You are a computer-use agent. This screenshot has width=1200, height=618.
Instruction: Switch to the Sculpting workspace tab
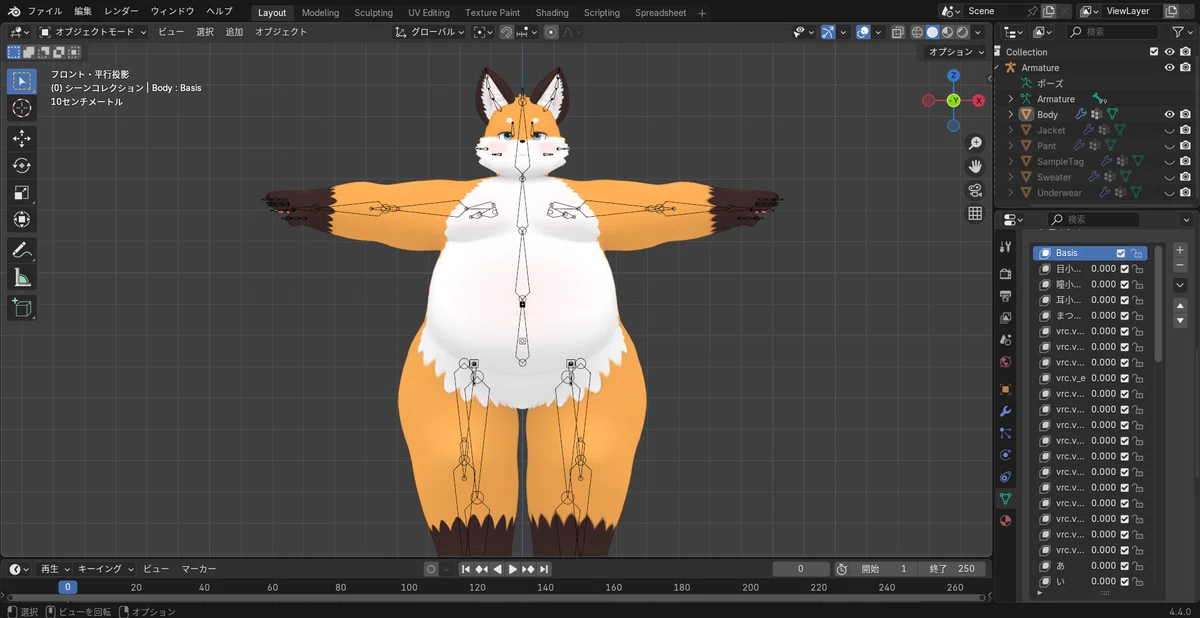pos(373,13)
